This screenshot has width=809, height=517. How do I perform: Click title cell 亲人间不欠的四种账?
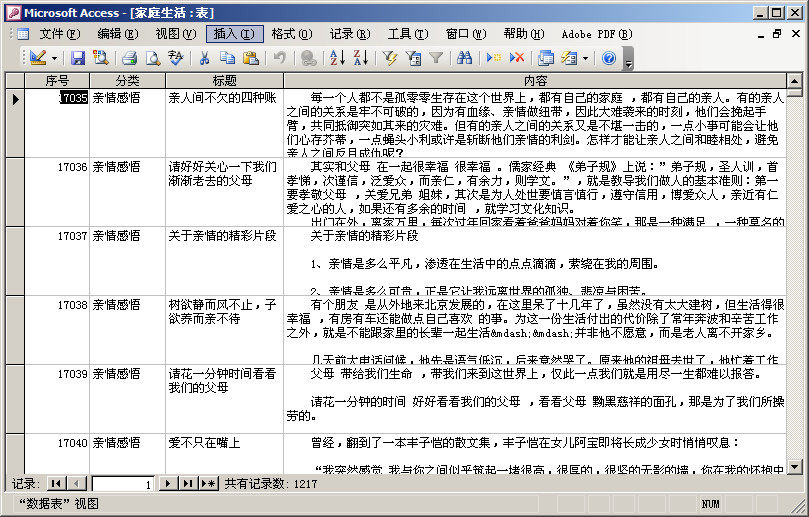224,123
